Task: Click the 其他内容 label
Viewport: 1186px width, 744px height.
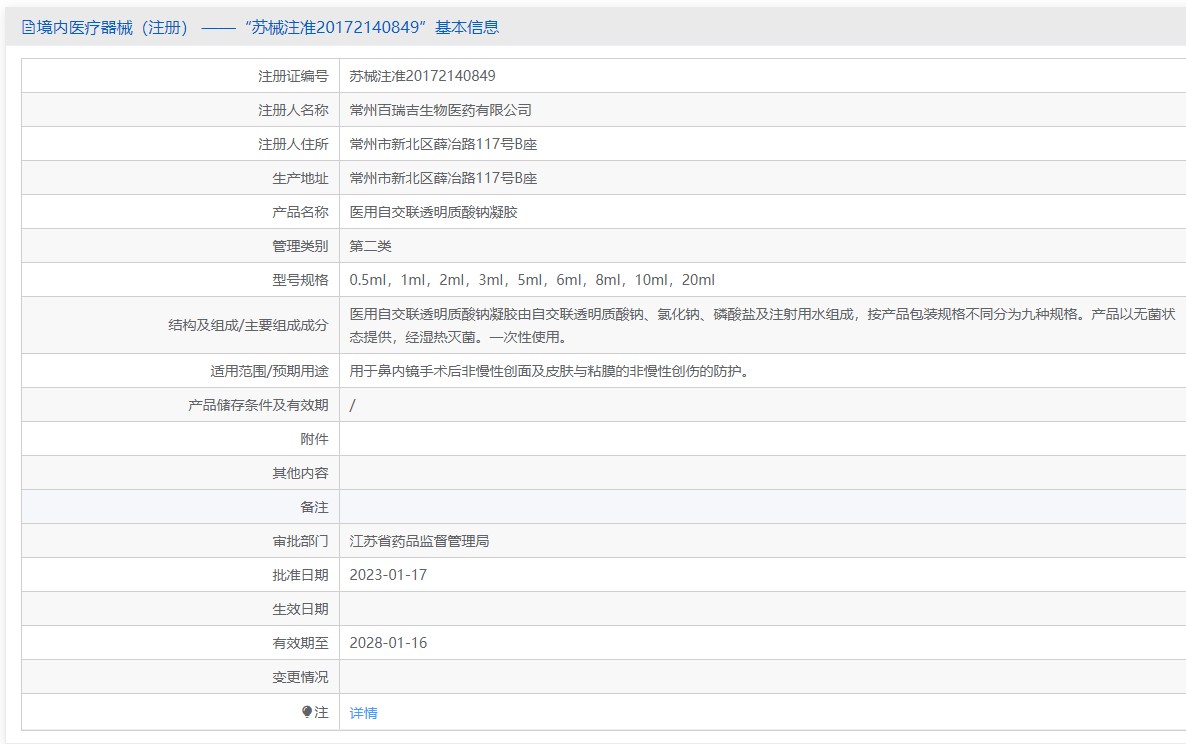Action: [x=300, y=473]
